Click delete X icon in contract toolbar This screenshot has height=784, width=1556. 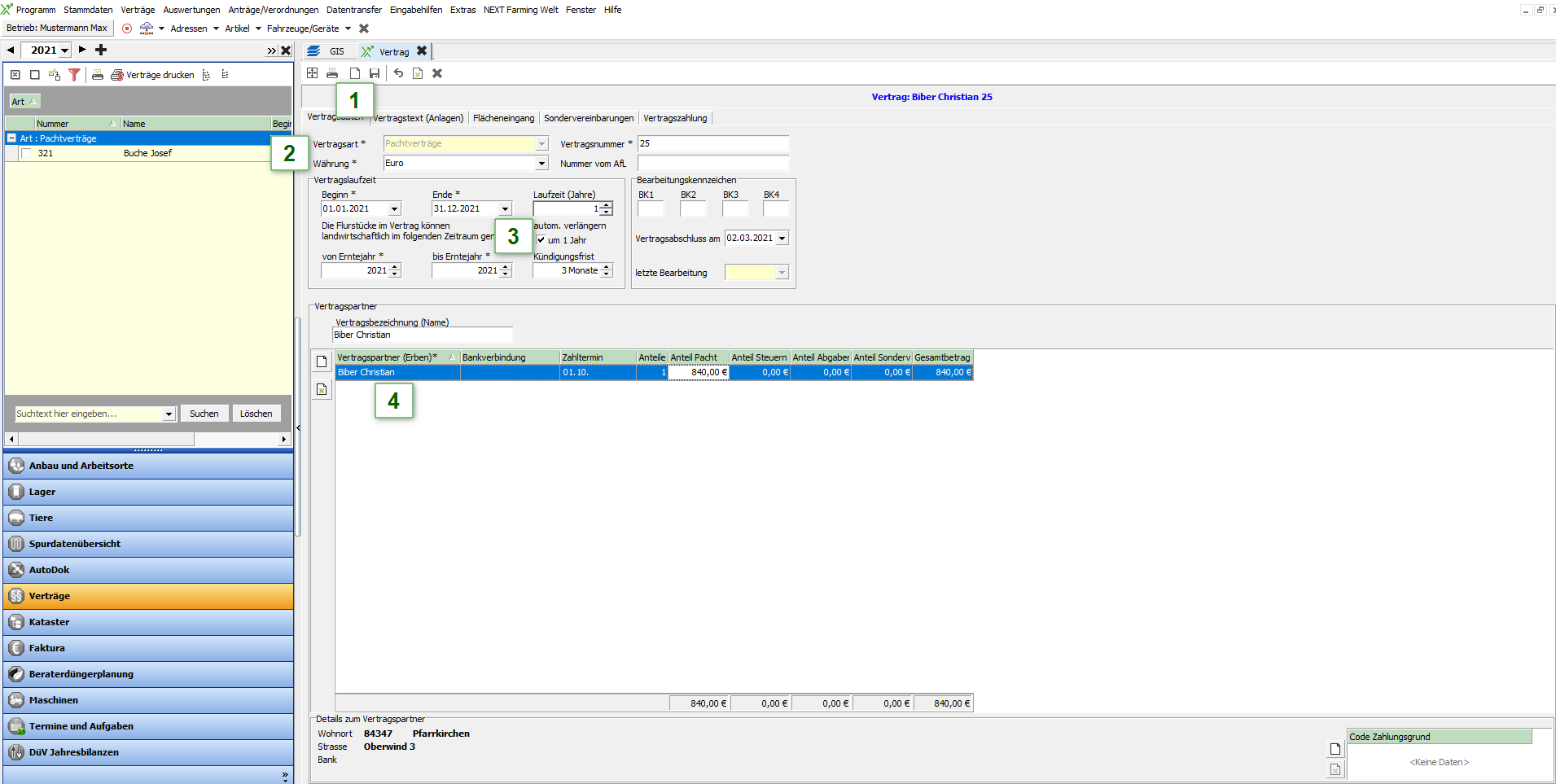[x=437, y=73]
